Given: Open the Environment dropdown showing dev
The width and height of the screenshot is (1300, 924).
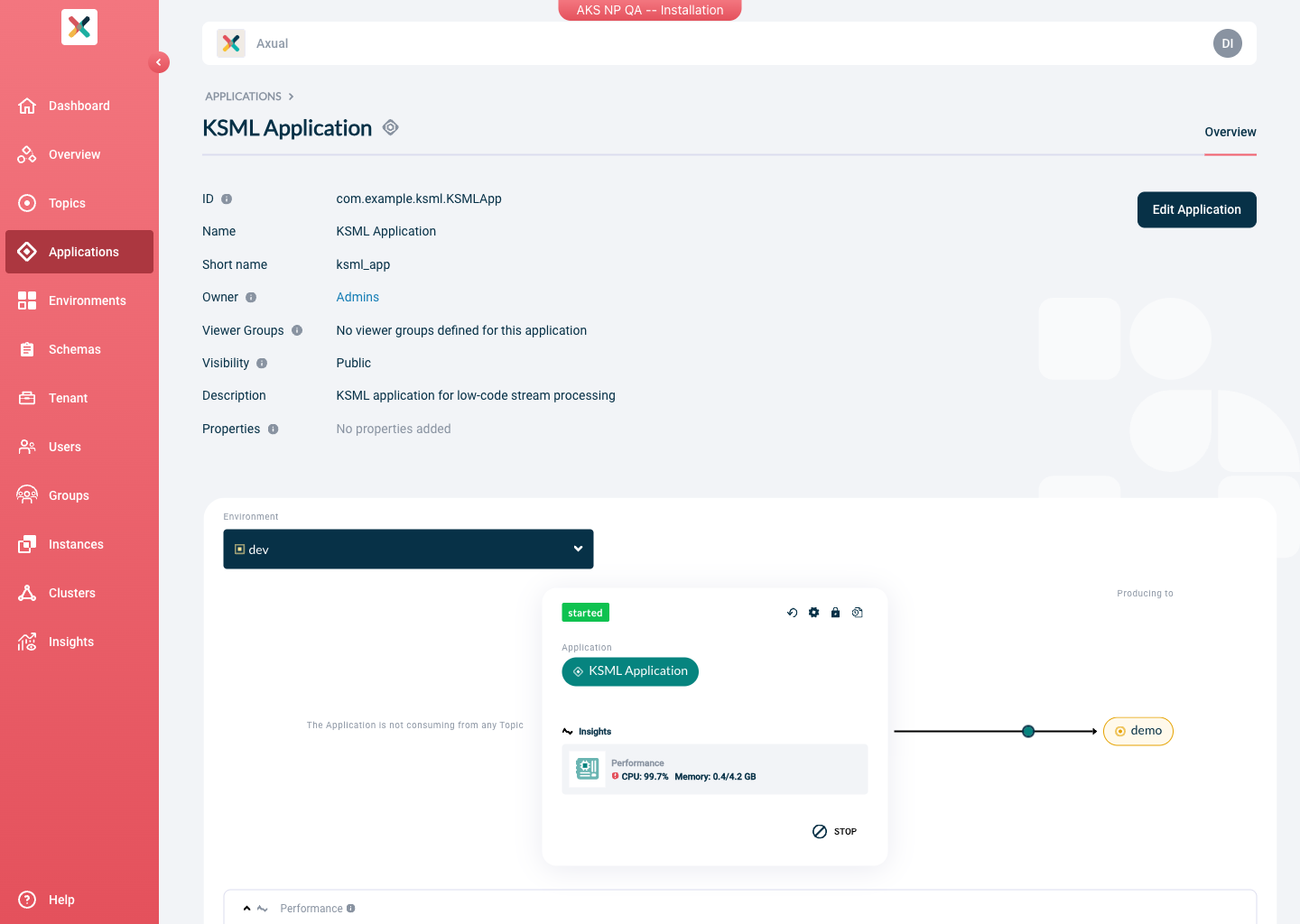Looking at the screenshot, I should click(408, 549).
